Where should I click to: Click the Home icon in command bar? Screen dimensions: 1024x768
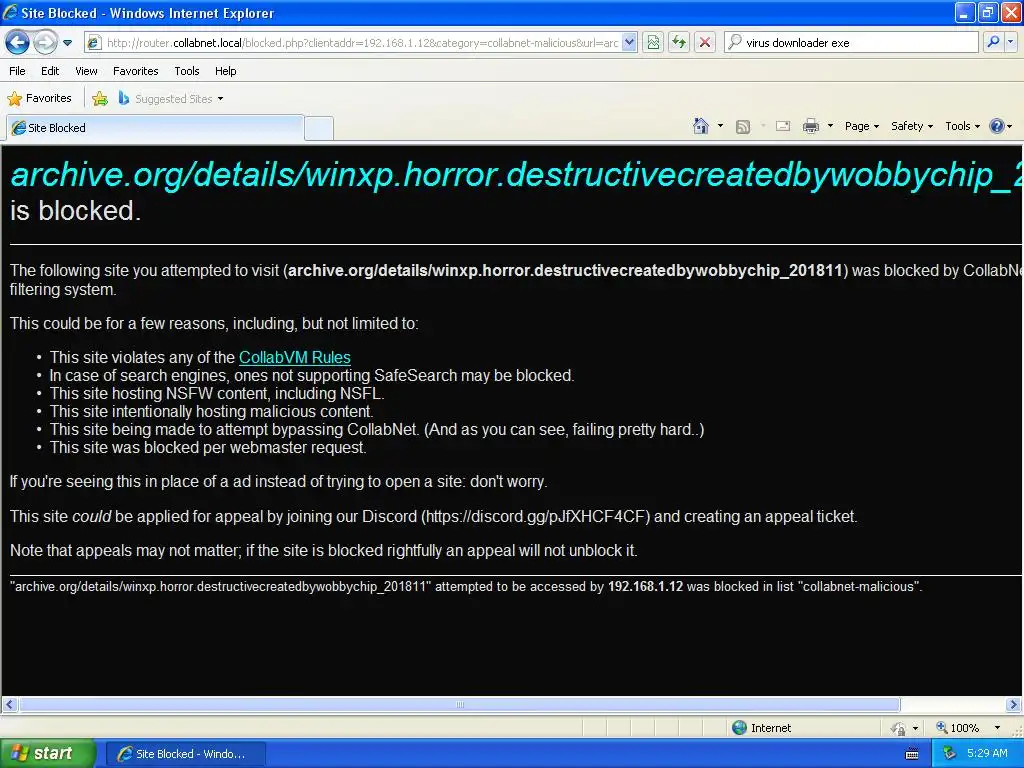pos(701,126)
